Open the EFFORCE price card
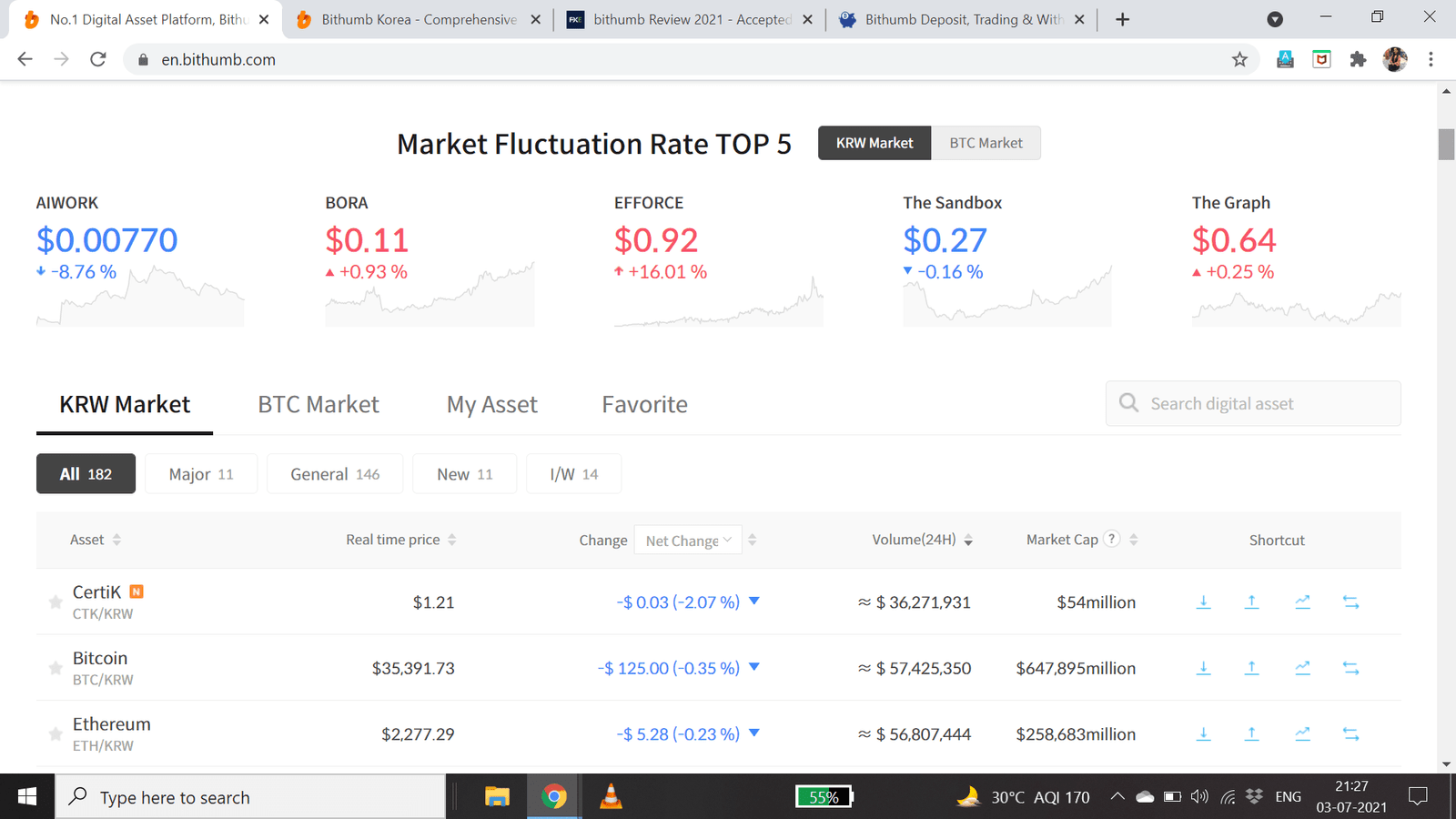The image size is (1456, 819). (x=718, y=259)
